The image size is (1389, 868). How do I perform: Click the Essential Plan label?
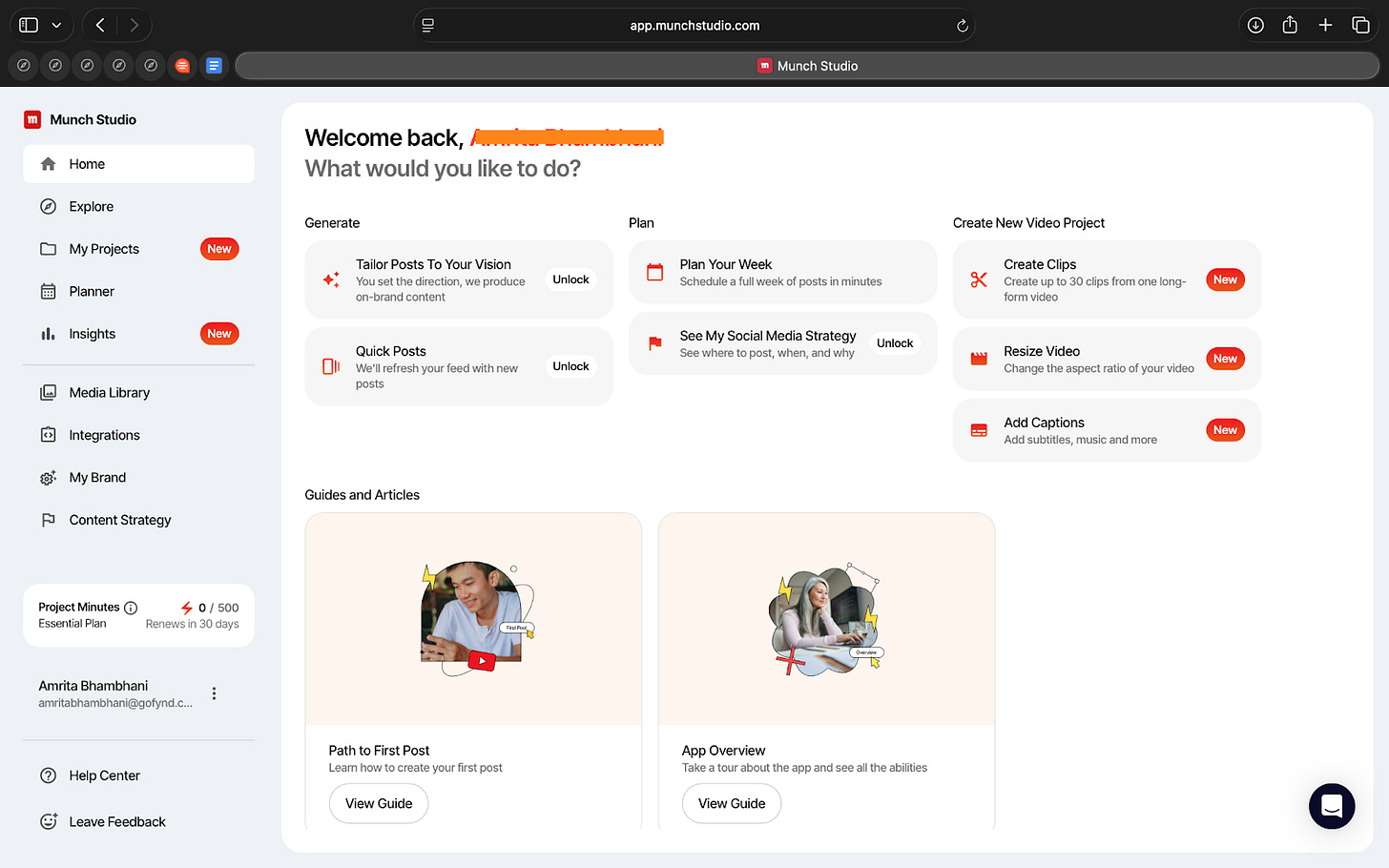73,624
